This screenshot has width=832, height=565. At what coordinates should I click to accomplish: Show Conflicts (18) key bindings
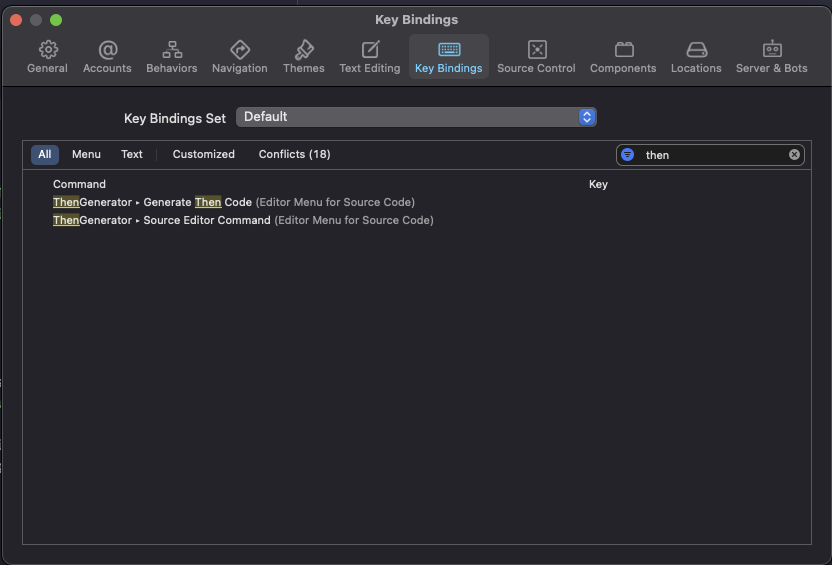click(x=294, y=154)
